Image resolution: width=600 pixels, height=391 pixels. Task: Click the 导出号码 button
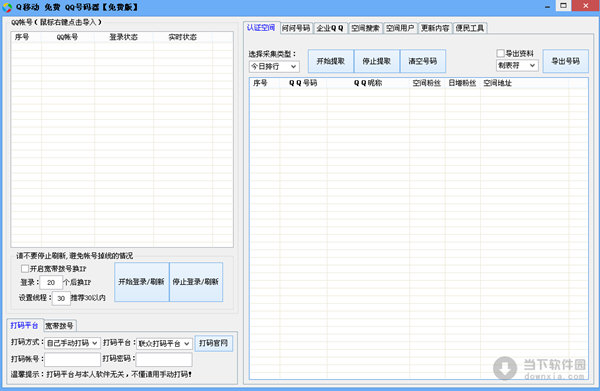click(x=566, y=61)
